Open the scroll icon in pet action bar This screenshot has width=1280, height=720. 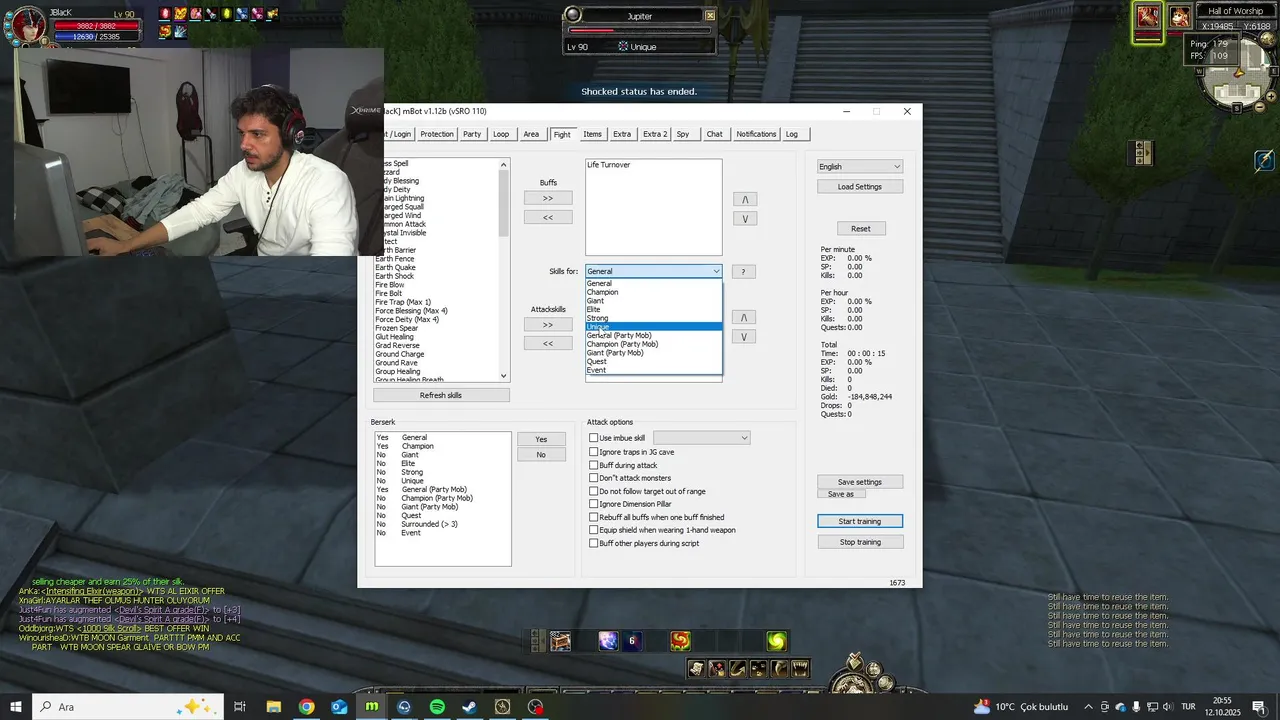point(696,669)
